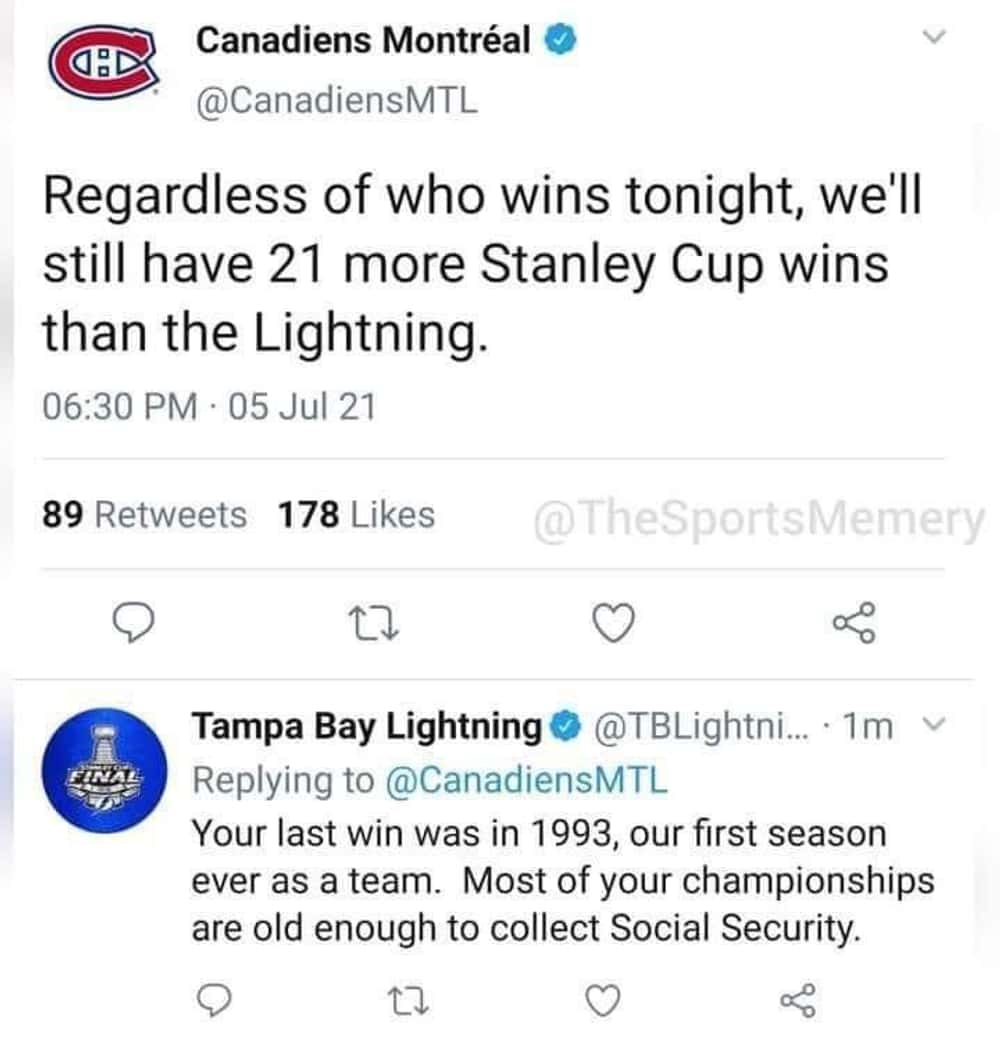1000x1038 pixels.
Task: Click the @CanadiensMTL mention in the reply
Action: coord(526,780)
